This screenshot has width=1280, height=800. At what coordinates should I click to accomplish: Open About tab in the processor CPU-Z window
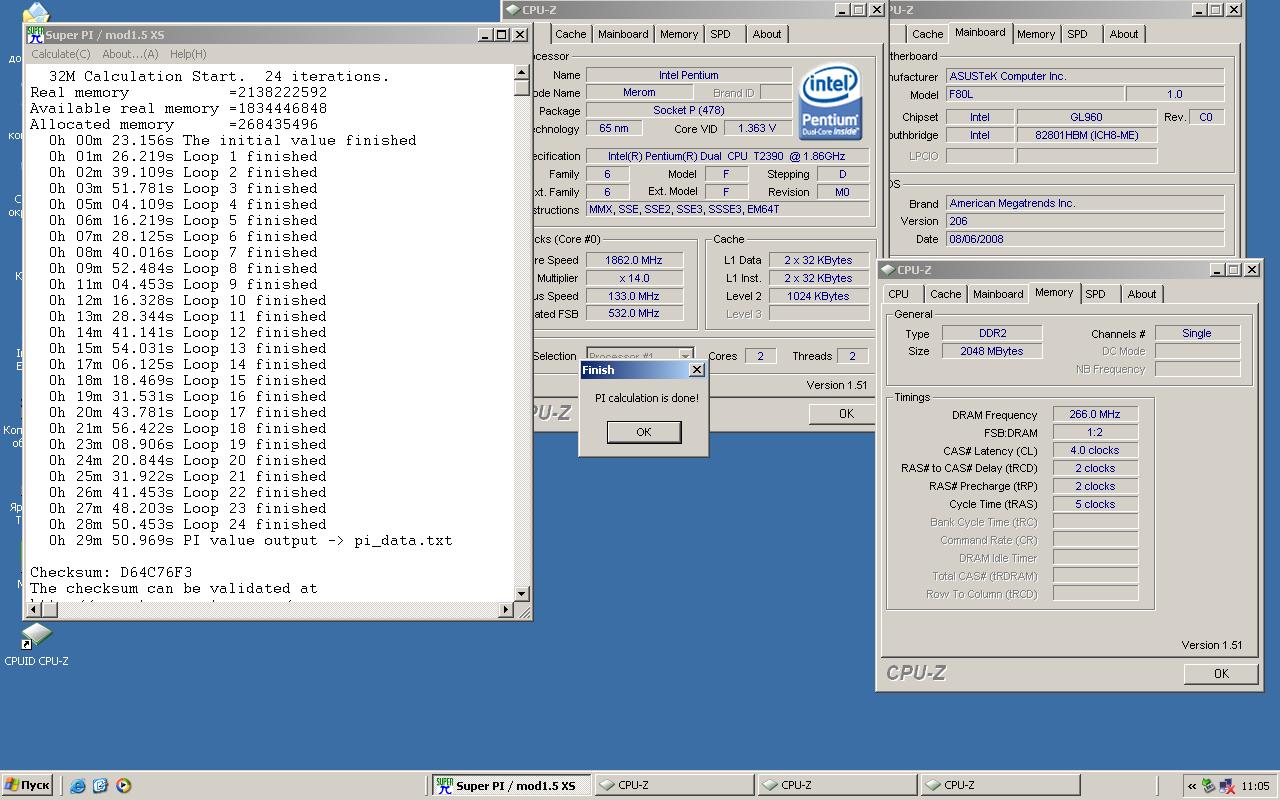pos(767,34)
